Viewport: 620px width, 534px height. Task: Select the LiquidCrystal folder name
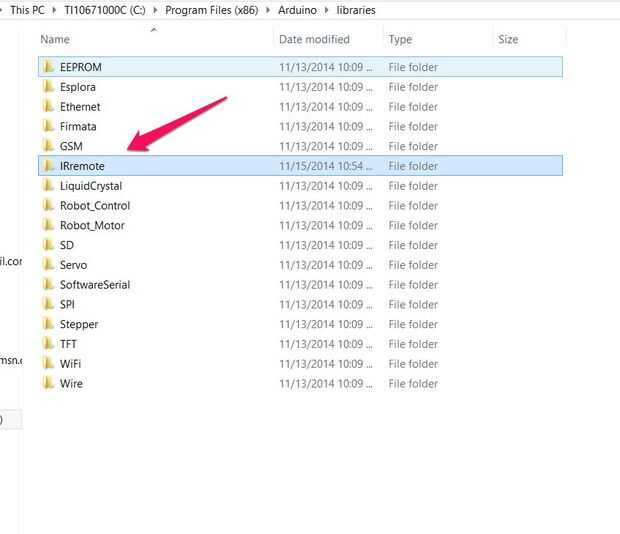[91, 186]
